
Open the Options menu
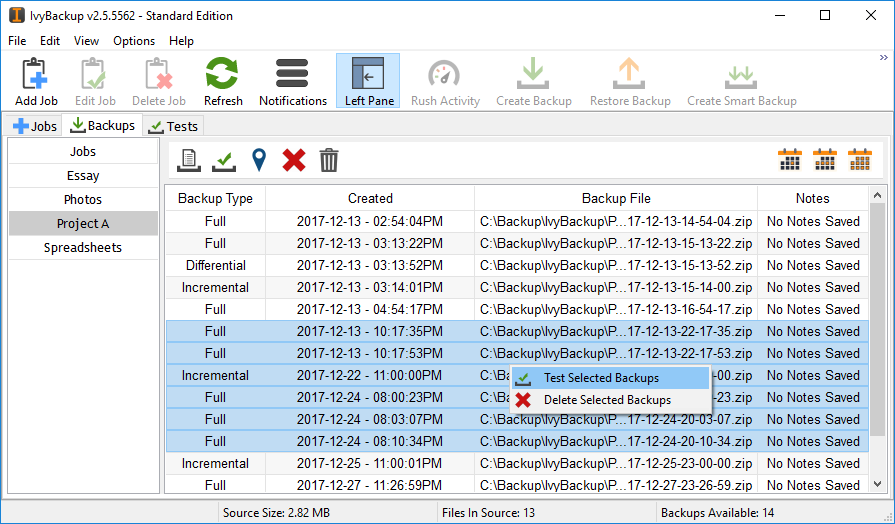pyautogui.click(x=134, y=41)
